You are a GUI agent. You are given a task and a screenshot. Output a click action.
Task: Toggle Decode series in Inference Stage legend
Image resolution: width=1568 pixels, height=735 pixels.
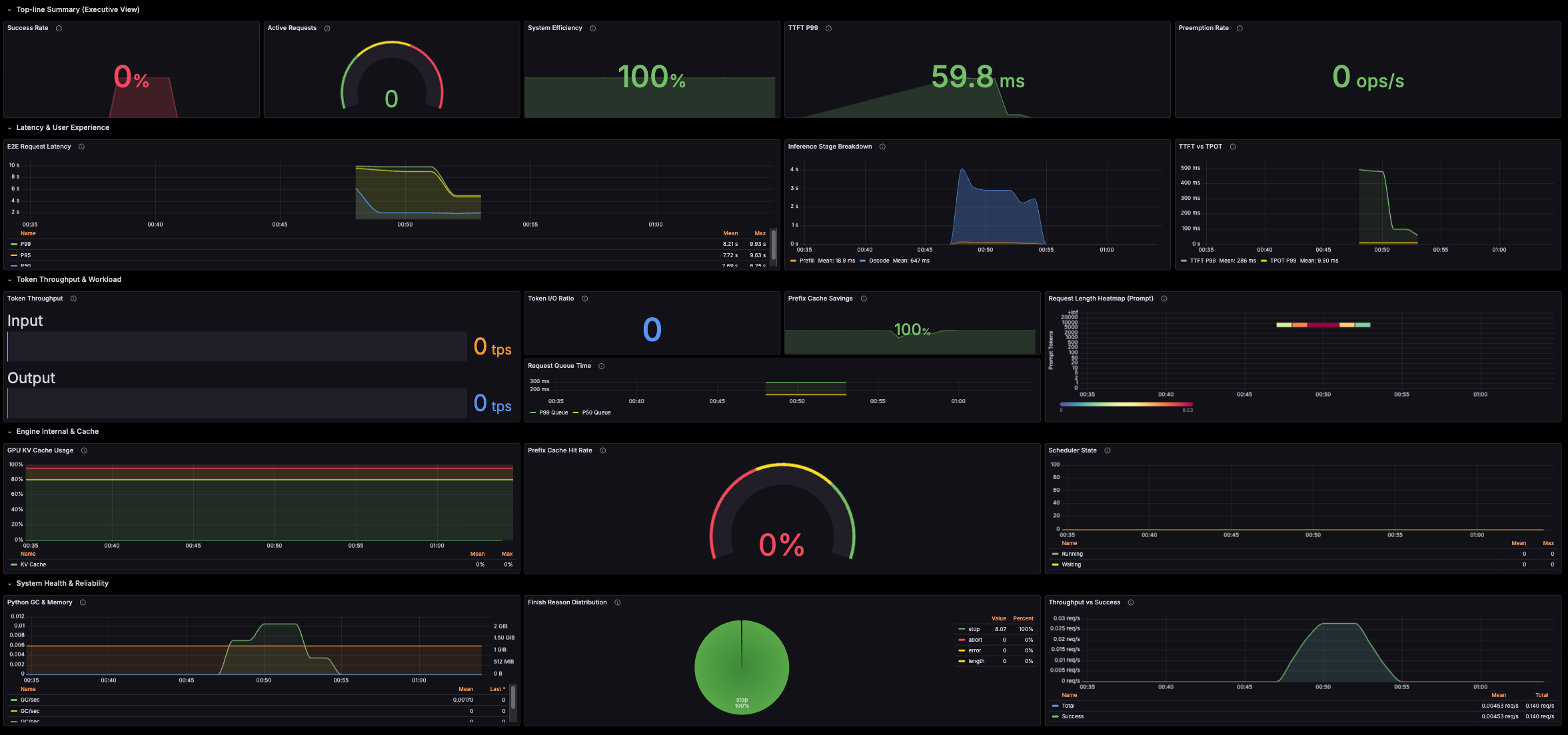pyautogui.click(x=879, y=261)
